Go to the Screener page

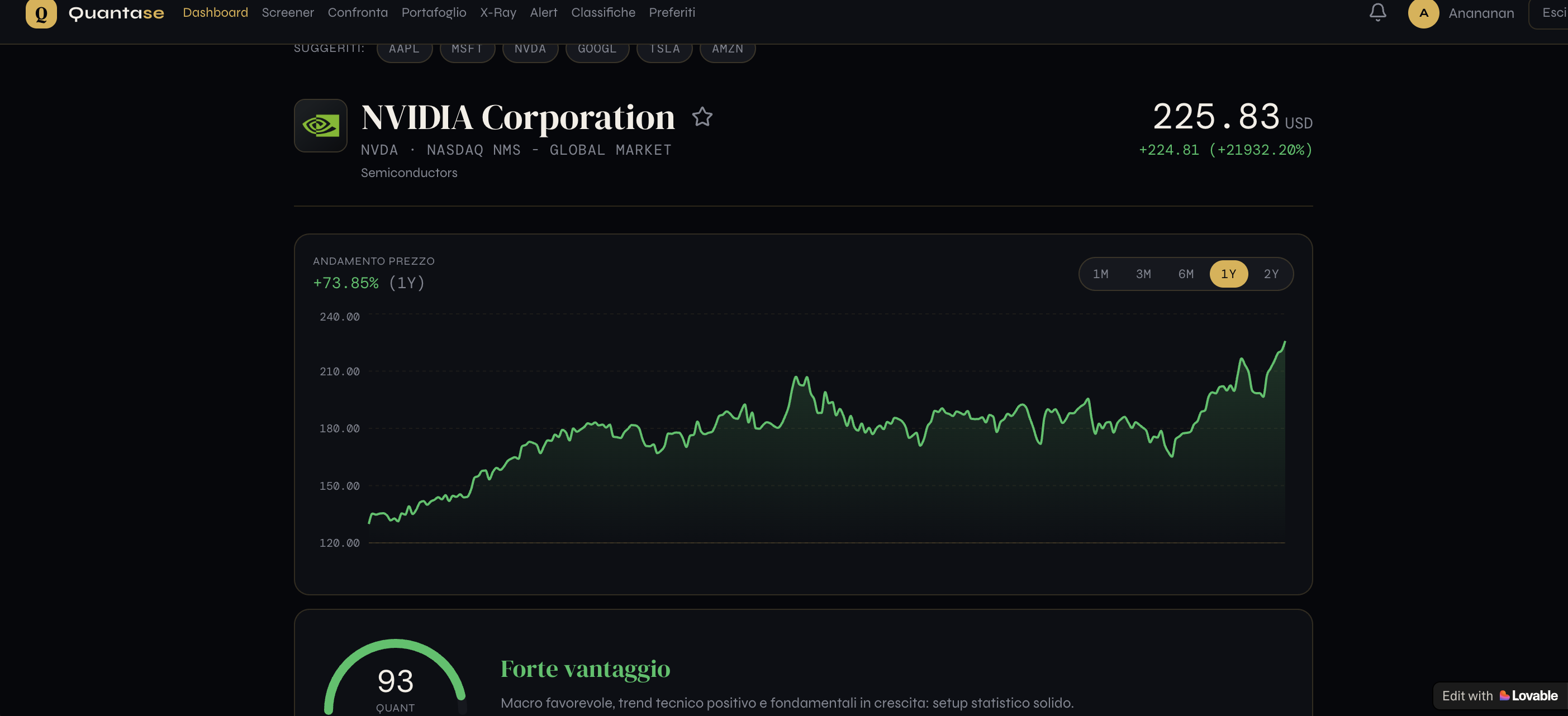(x=288, y=12)
